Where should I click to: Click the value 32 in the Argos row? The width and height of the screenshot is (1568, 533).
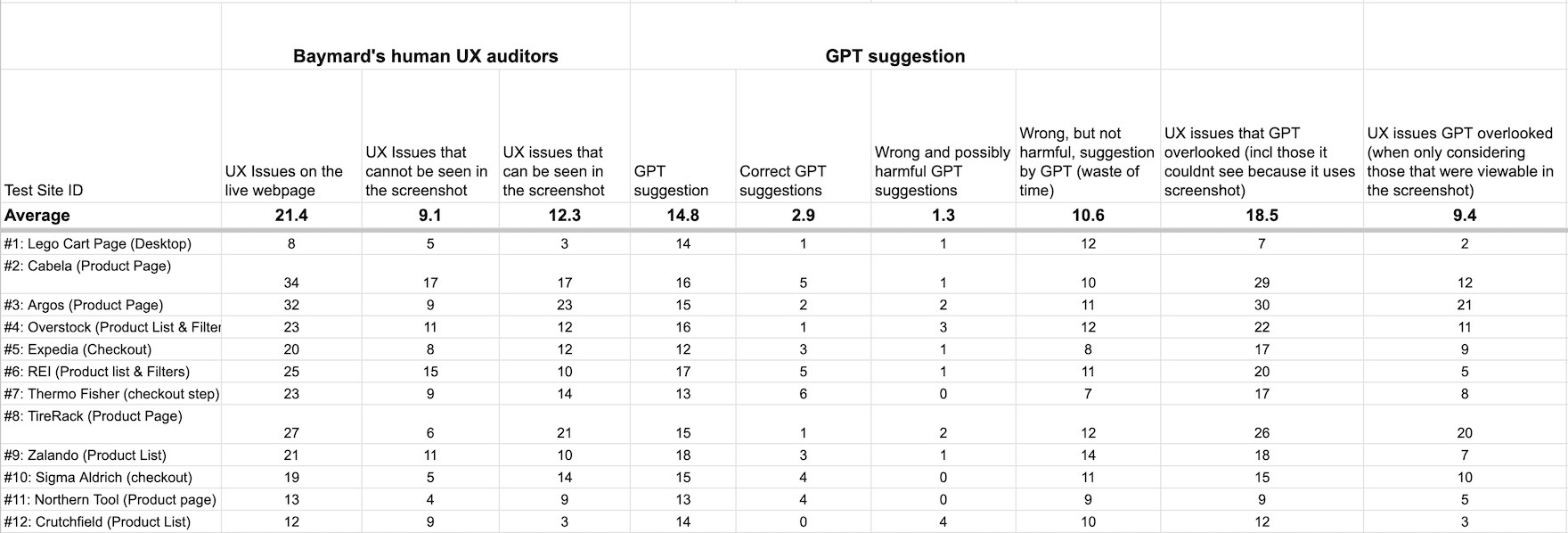point(291,305)
